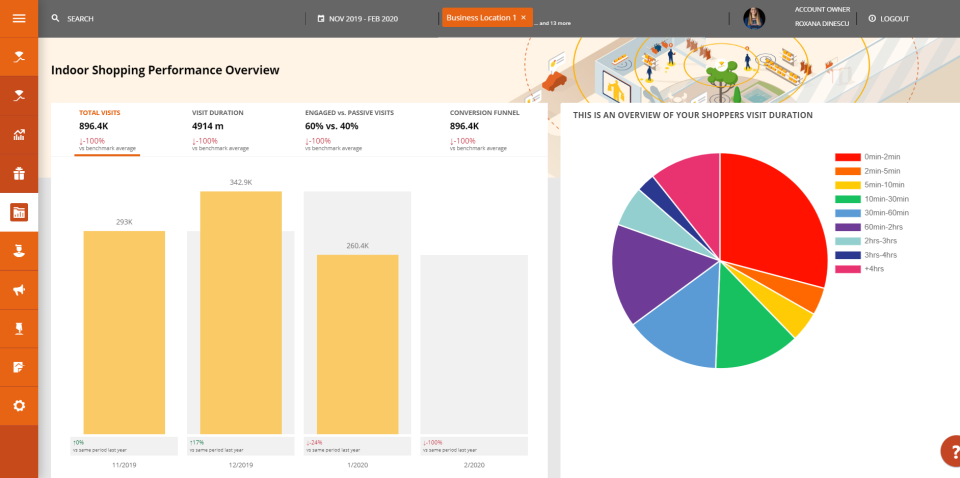This screenshot has width=960, height=478.
Task: Switch to the Visit Duration tab
Action: point(218,125)
